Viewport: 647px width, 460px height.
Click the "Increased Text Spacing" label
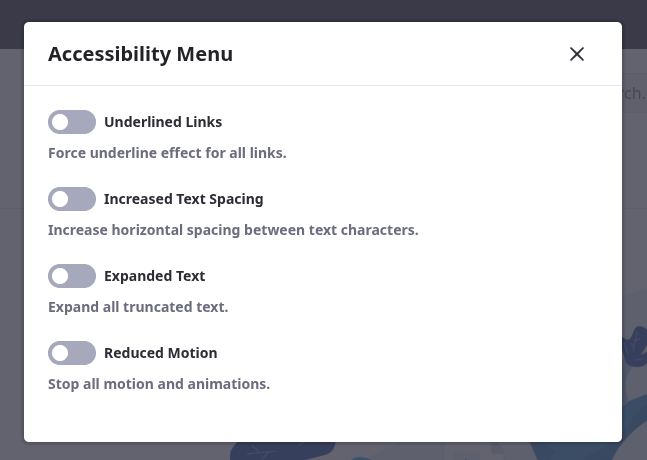pos(183,199)
